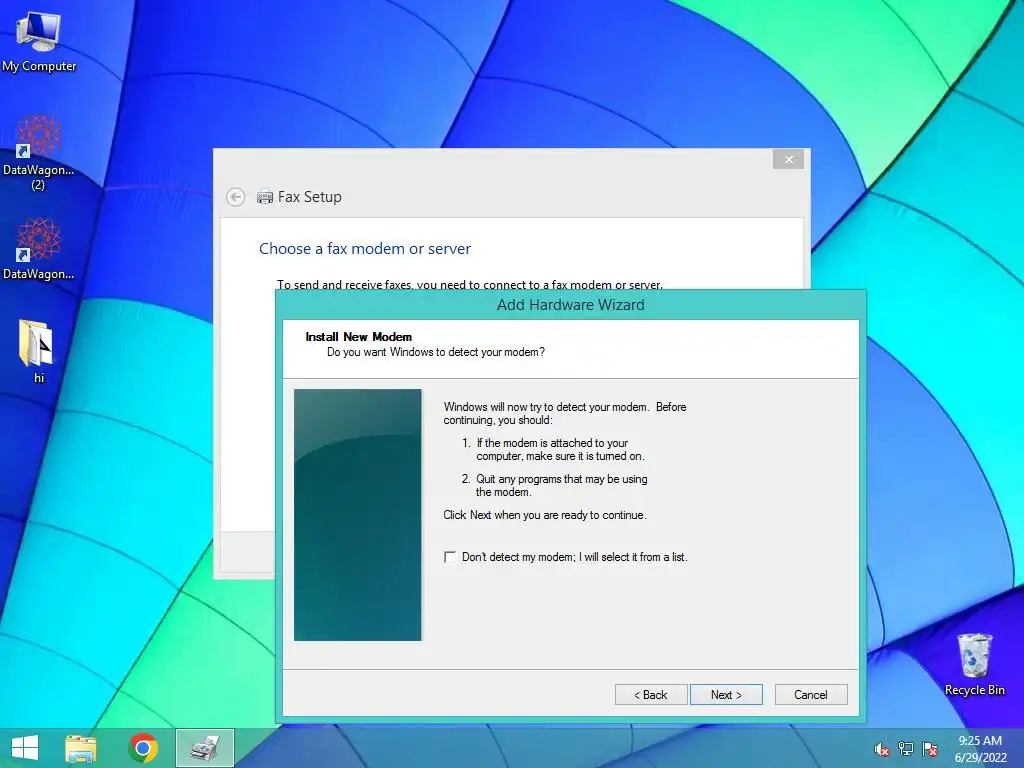Click the wizard teal side image
1024x768 pixels.
(x=358, y=515)
